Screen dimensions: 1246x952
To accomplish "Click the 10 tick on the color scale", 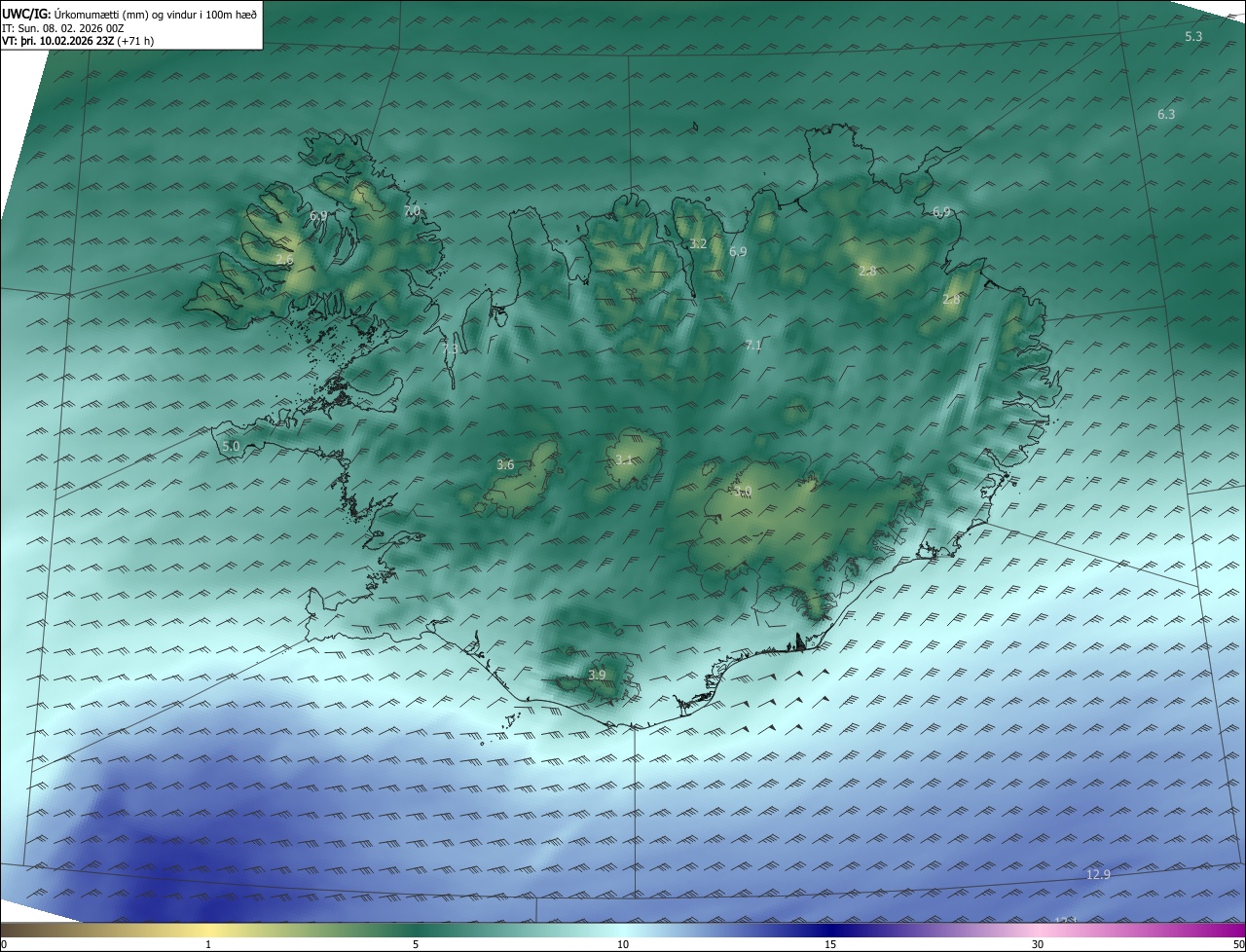I will [623, 944].
